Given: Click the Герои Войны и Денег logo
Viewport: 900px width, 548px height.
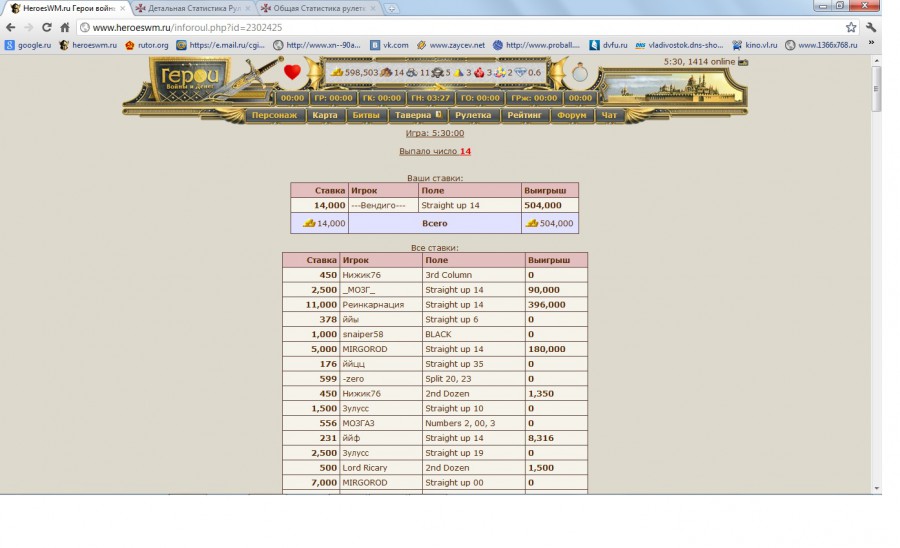Looking at the screenshot, I should click(189, 79).
